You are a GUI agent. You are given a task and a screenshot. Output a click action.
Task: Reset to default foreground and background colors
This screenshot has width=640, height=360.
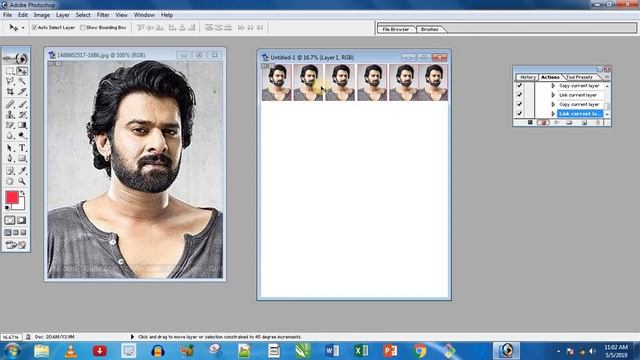tap(7, 208)
